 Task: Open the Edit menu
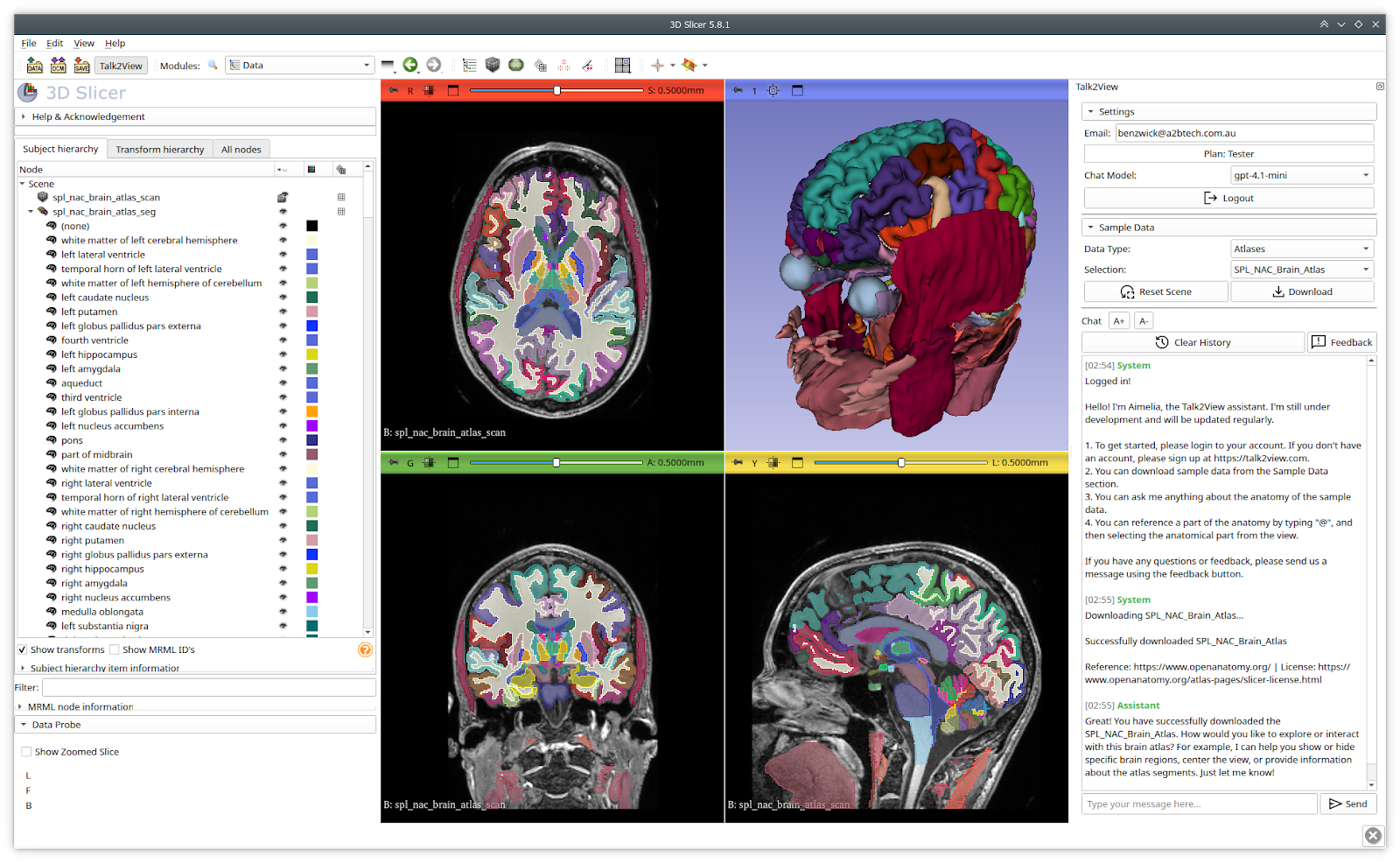coord(55,44)
